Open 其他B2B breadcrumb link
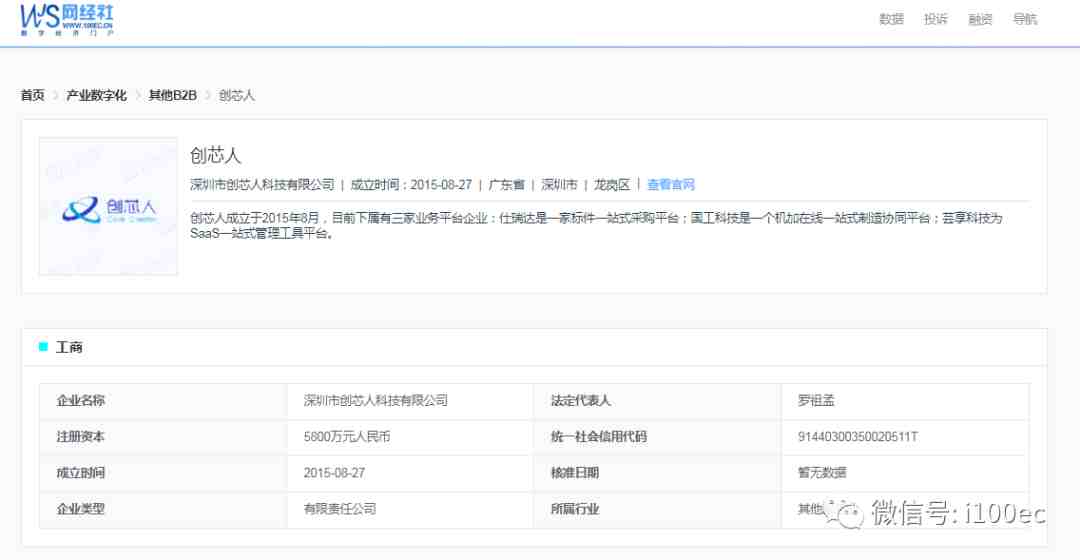This screenshot has width=1080, height=560. click(173, 95)
